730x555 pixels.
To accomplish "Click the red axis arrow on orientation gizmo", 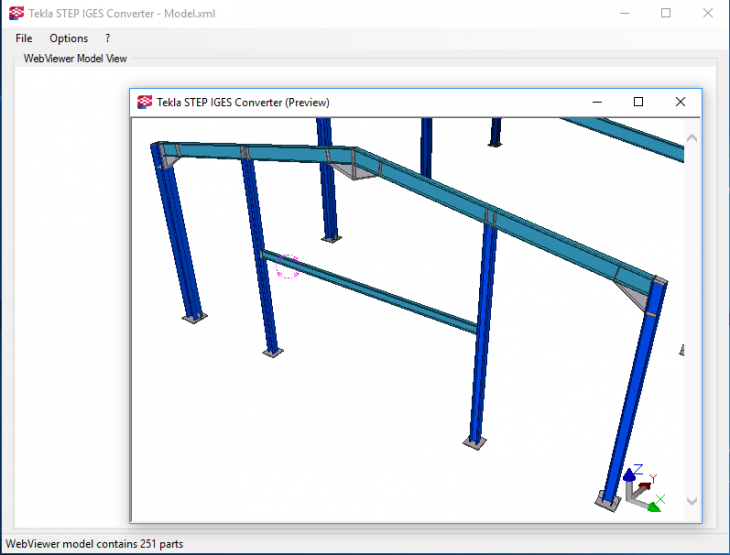I will tap(646, 489).
